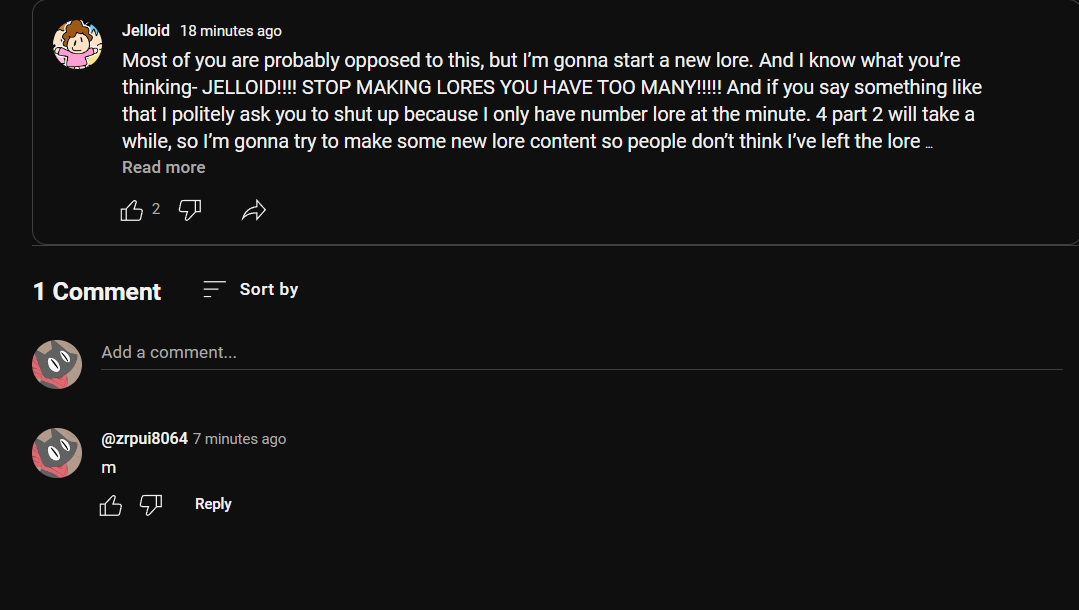
Task: Click the Add a comment field
Action: 580,353
